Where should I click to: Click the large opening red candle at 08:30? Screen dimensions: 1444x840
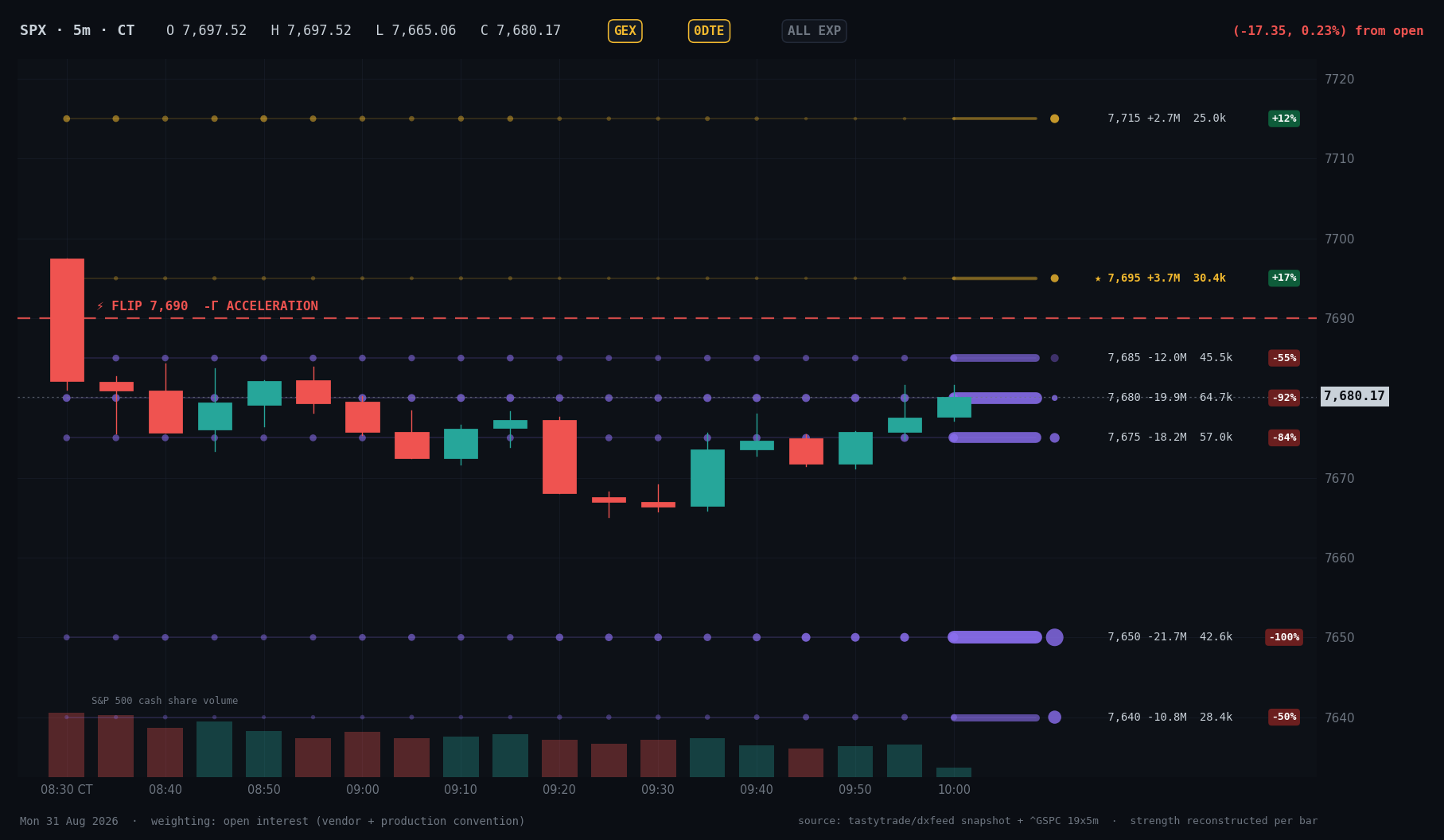pos(67,320)
